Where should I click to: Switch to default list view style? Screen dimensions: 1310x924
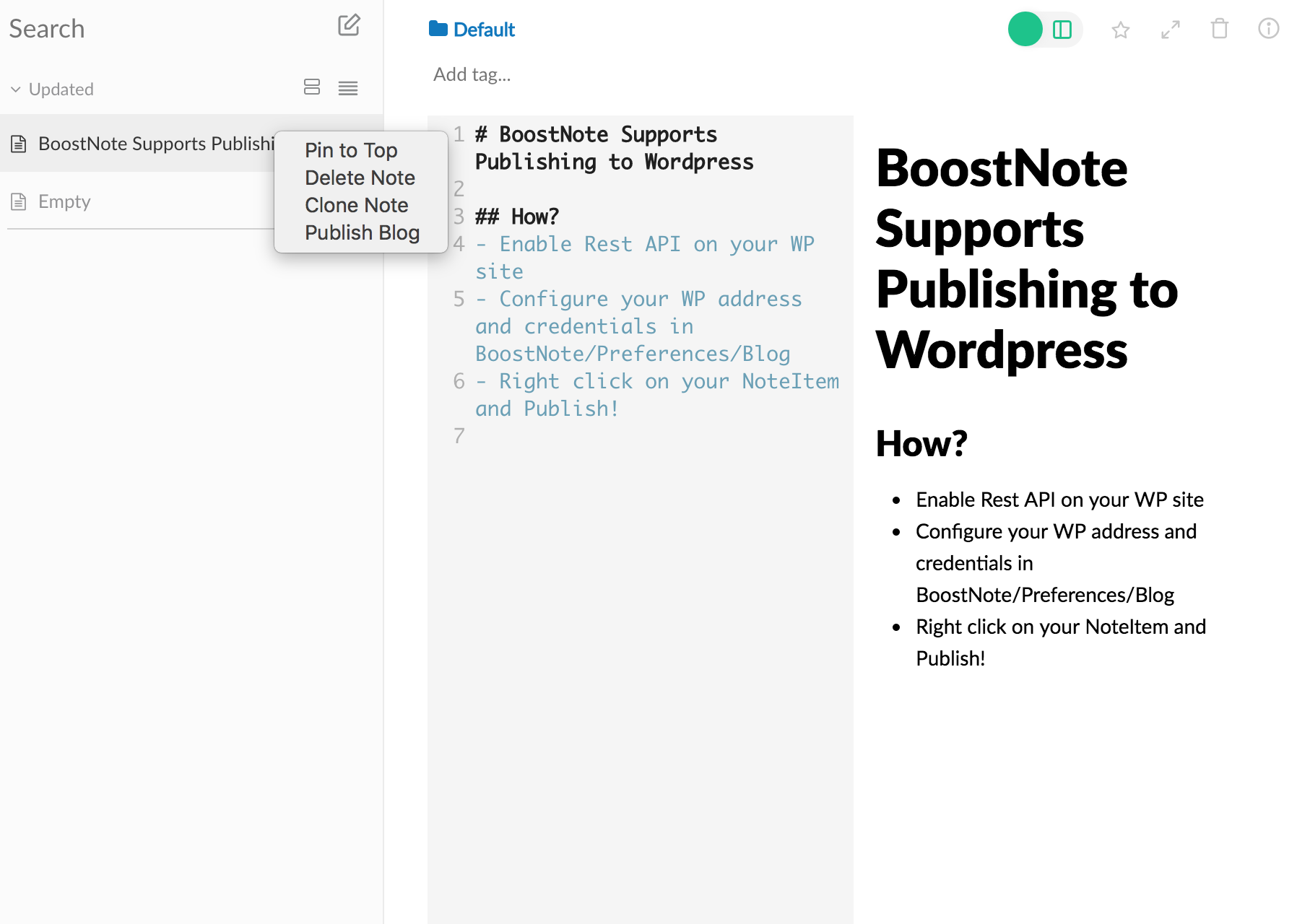point(312,87)
